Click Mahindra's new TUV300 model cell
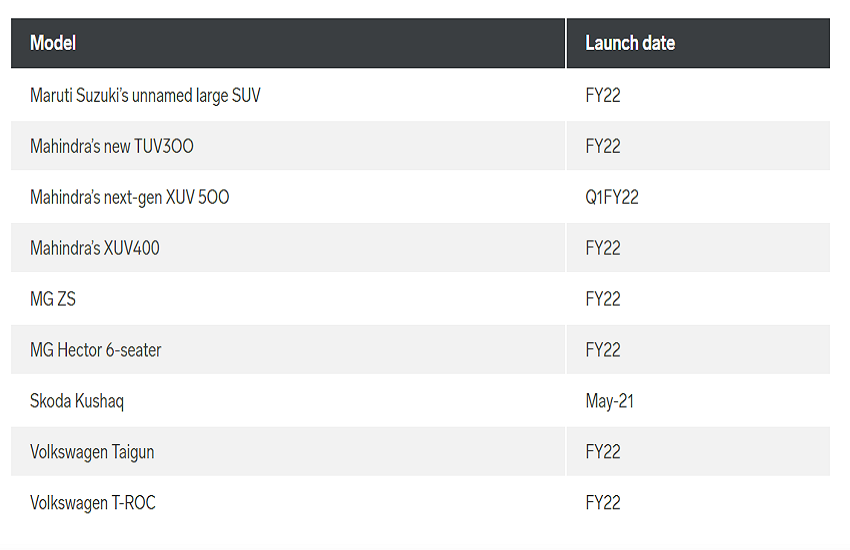 pos(112,146)
